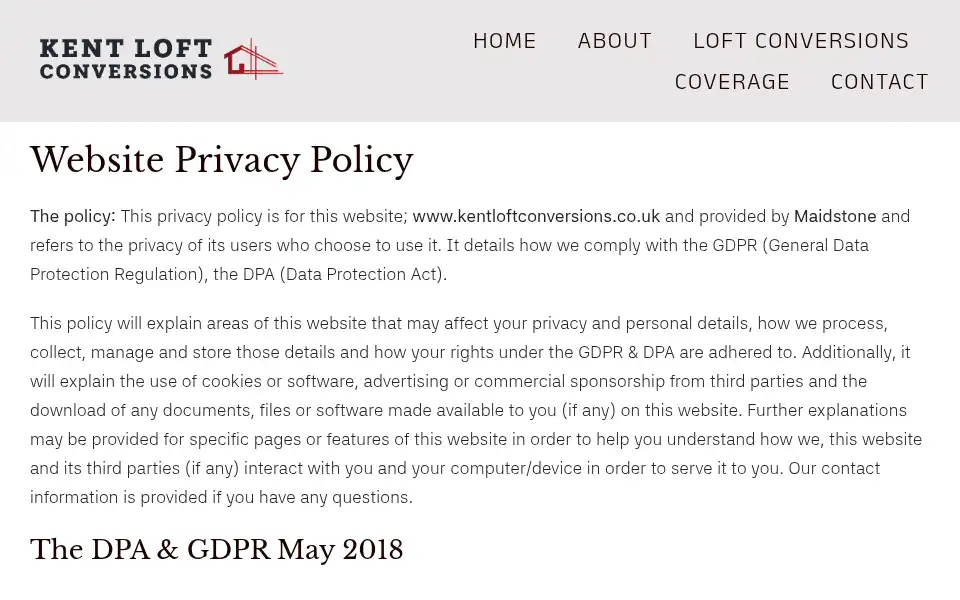Image resolution: width=960 pixels, height=600 pixels.
Task: Click the bold 'The policy:' label
Action: point(73,216)
